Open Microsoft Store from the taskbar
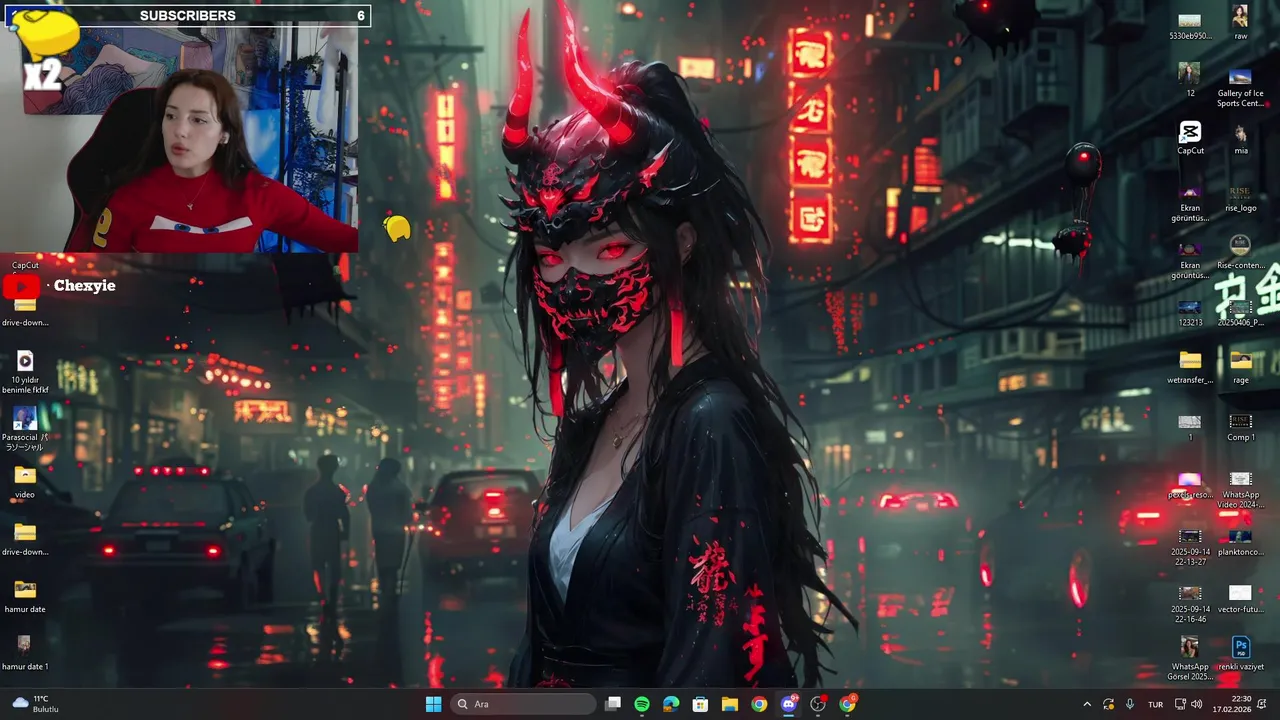The image size is (1280, 720). (x=700, y=704)
